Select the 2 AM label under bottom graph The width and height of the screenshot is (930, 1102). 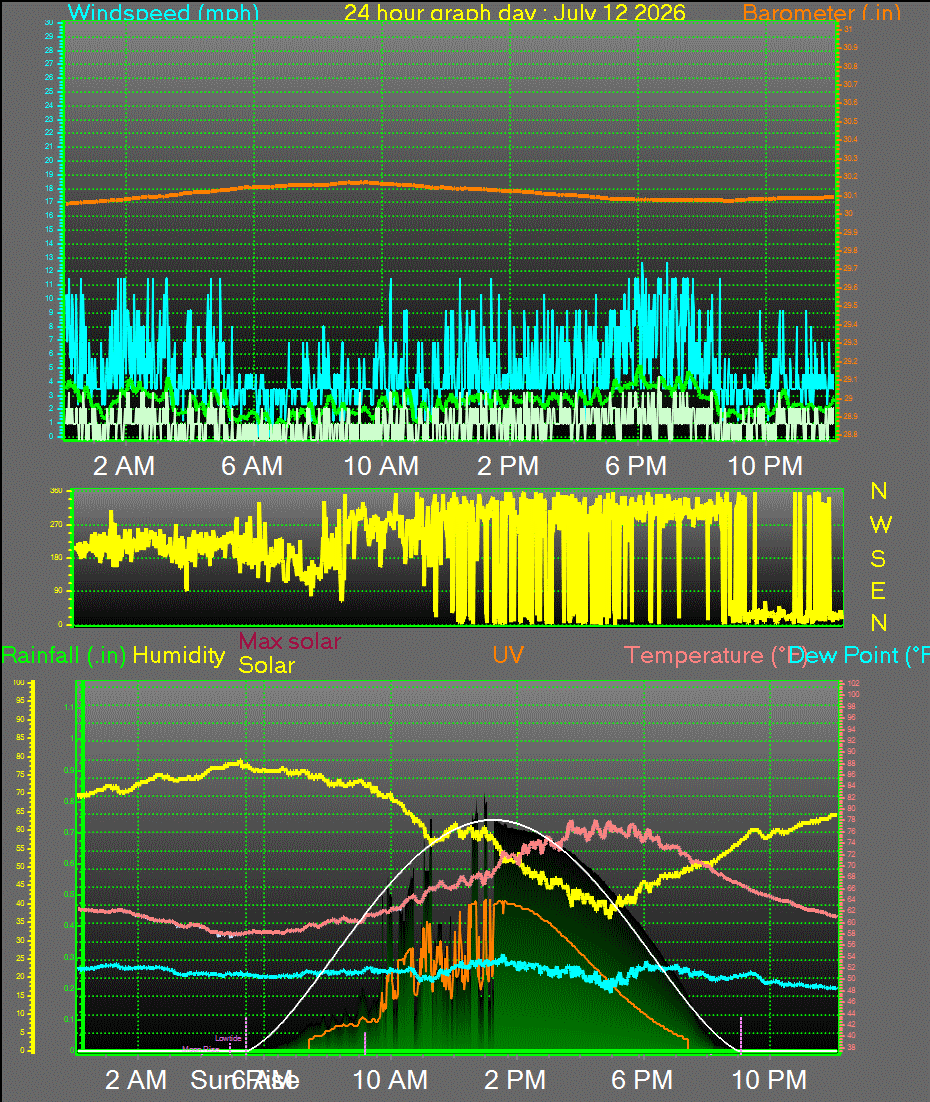[x=136, y=1080]
